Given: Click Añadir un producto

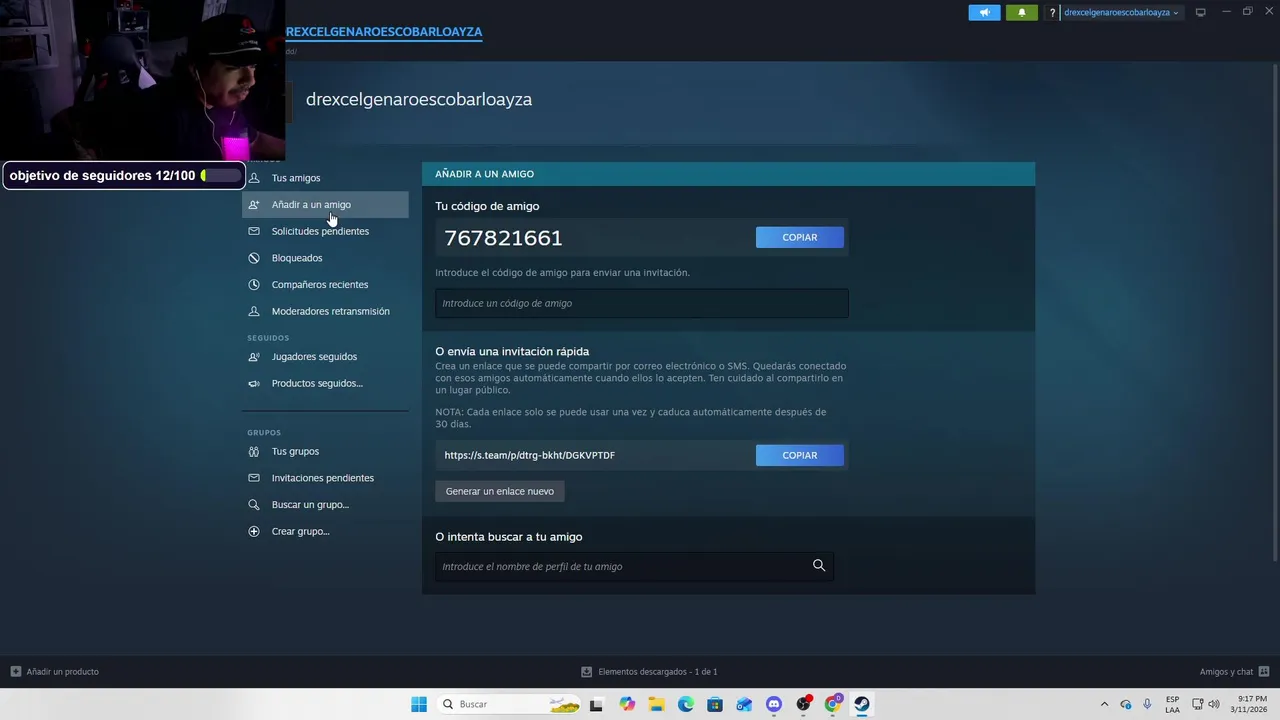Looking at the screenshot, I should click(x=55, y=672).
